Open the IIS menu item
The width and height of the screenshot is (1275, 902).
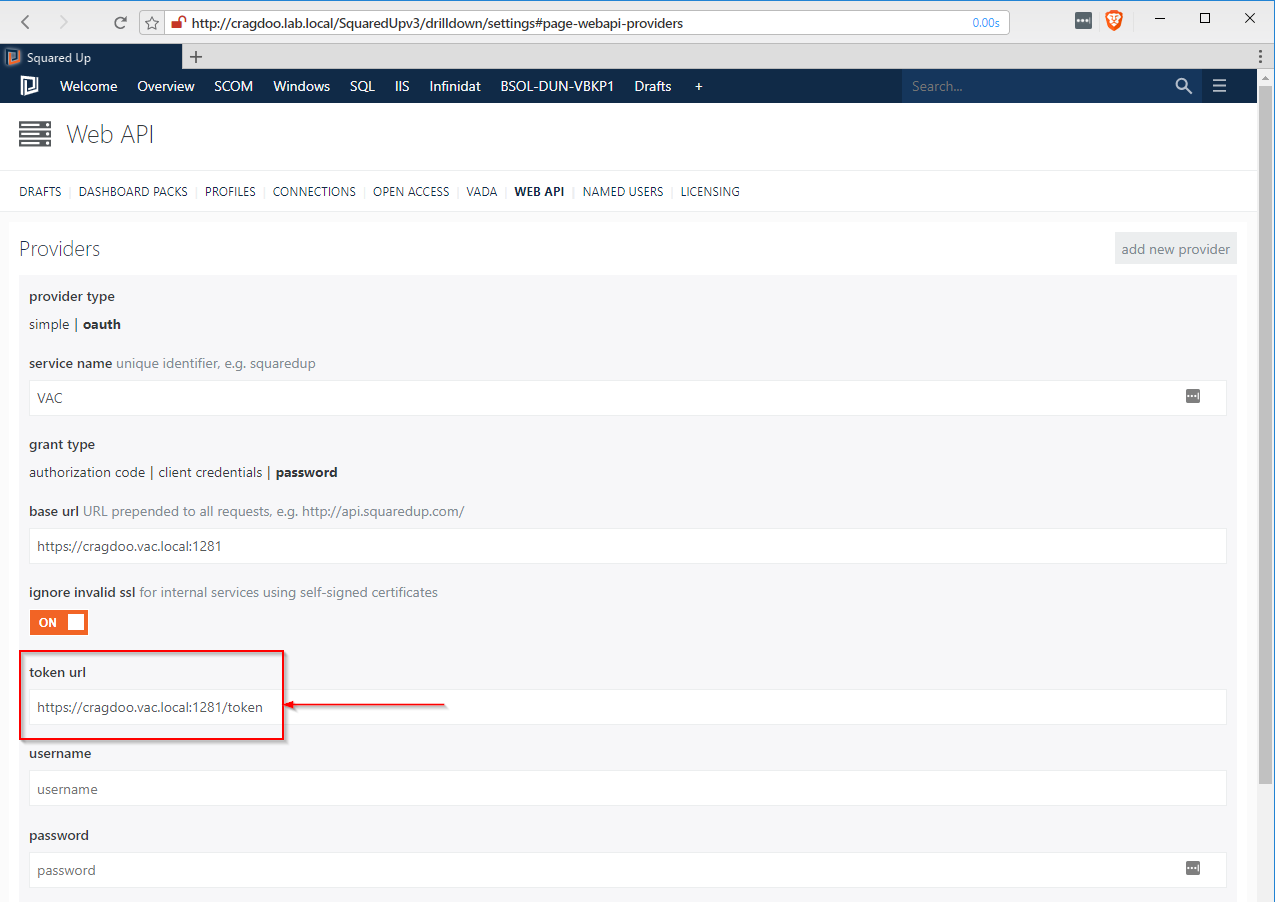tap(402, 86)
